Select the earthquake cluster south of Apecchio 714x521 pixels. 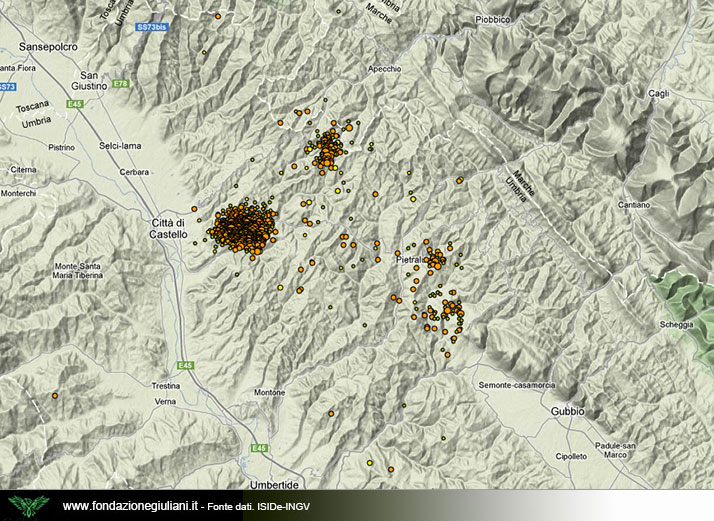[327, 150]
